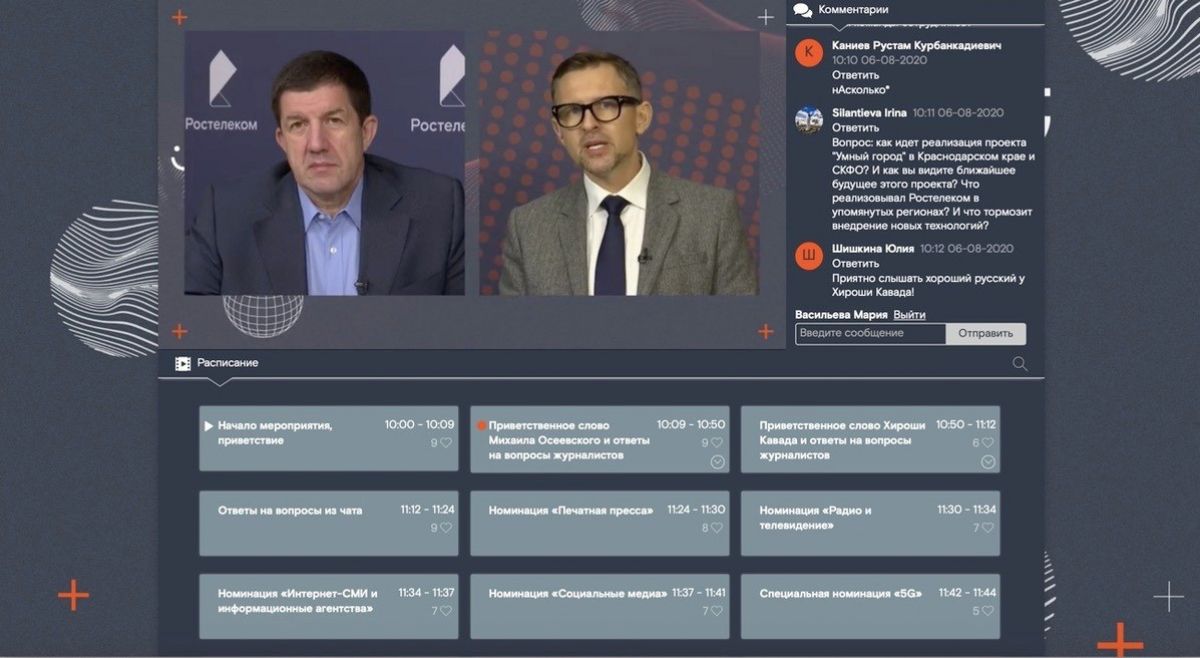The image size is (1200, 658).
Task: Open search with the magnifier icon
Action: point(1020,364)
